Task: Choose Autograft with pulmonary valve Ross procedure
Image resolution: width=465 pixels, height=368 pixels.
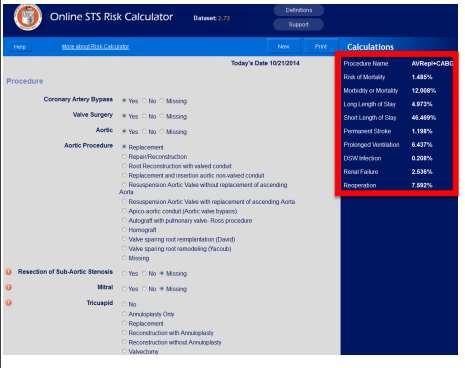Action: click(x=124, y=220)
